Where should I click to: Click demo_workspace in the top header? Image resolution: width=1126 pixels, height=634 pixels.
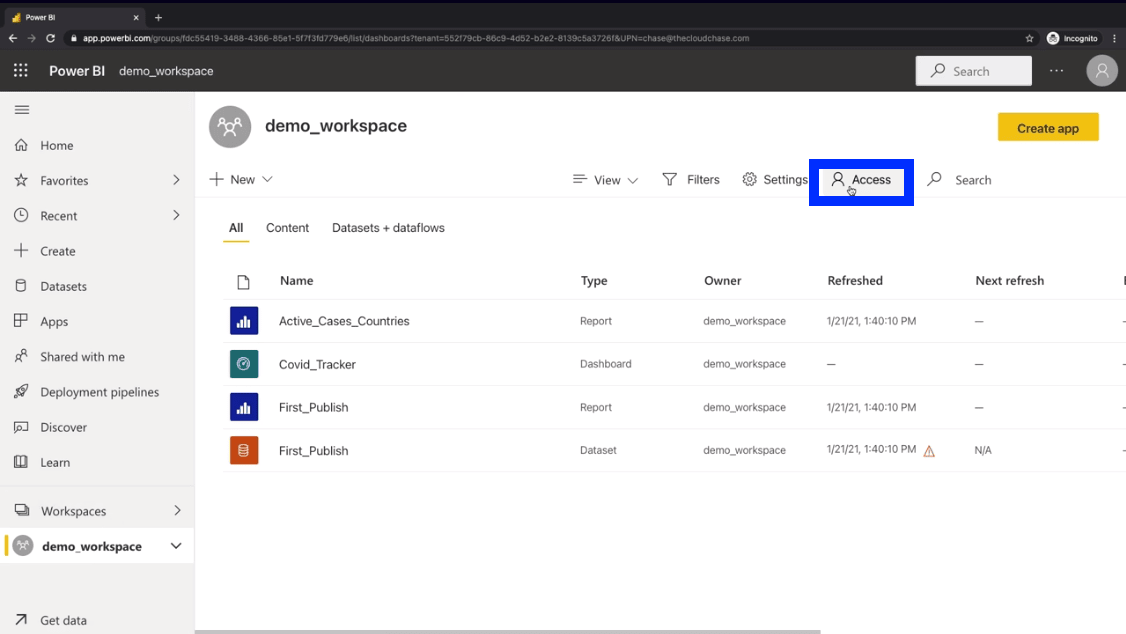166,71
